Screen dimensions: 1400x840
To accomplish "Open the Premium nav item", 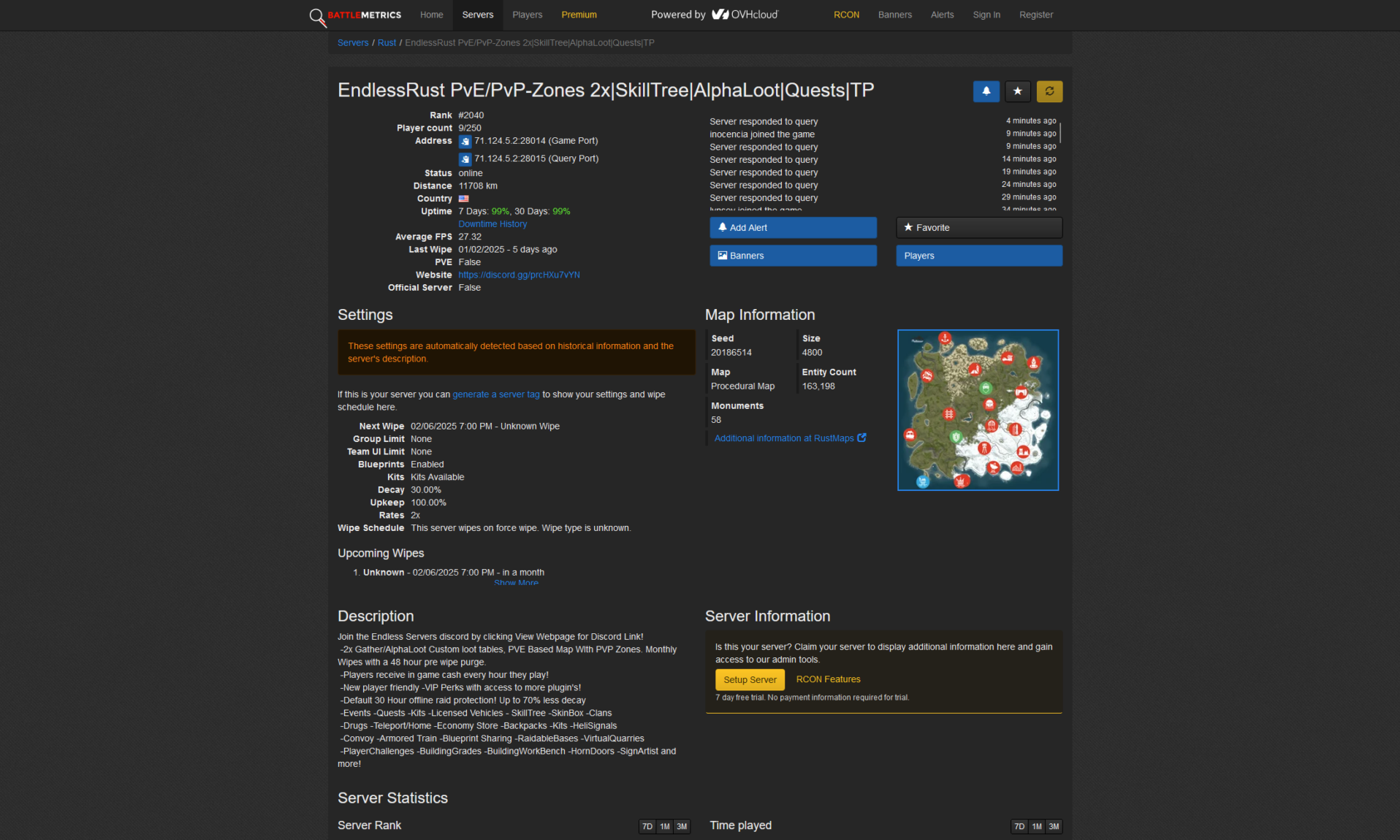I will point(579,15).
